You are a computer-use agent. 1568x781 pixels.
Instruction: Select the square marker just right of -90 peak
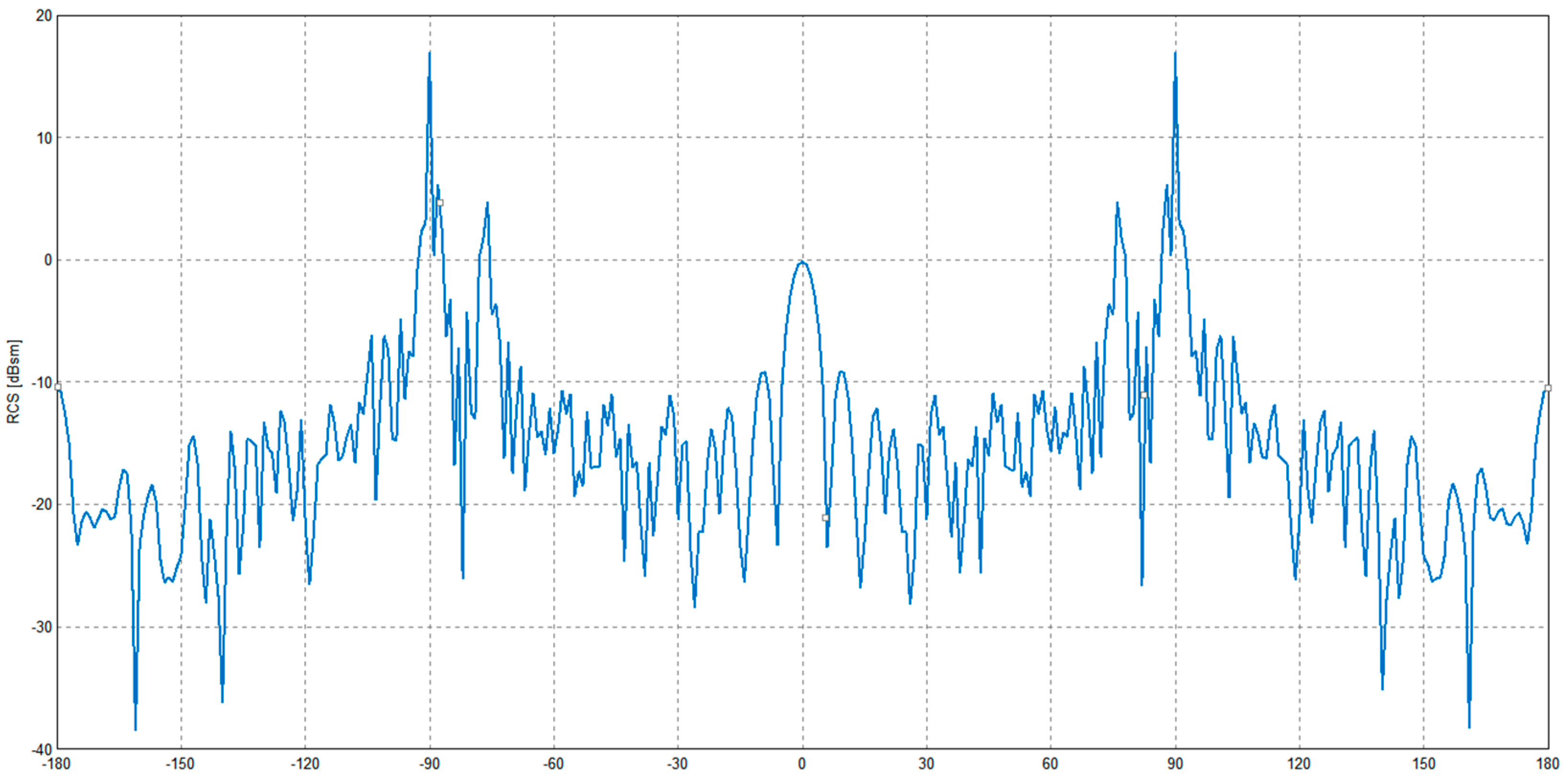(440, 203)
